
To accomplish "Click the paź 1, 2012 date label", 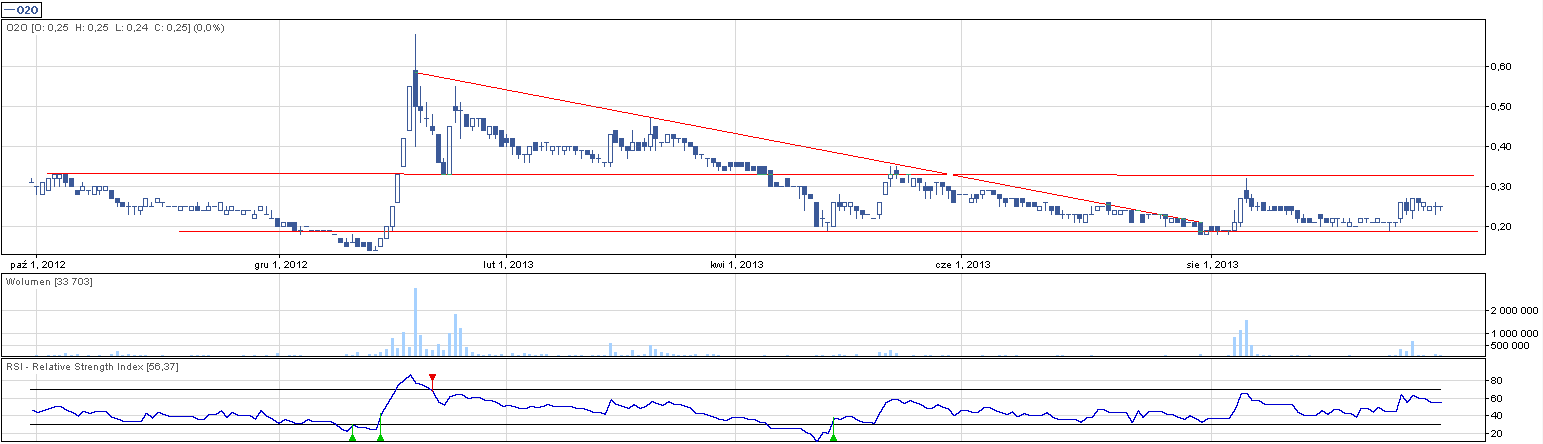I will click(37, 265).
